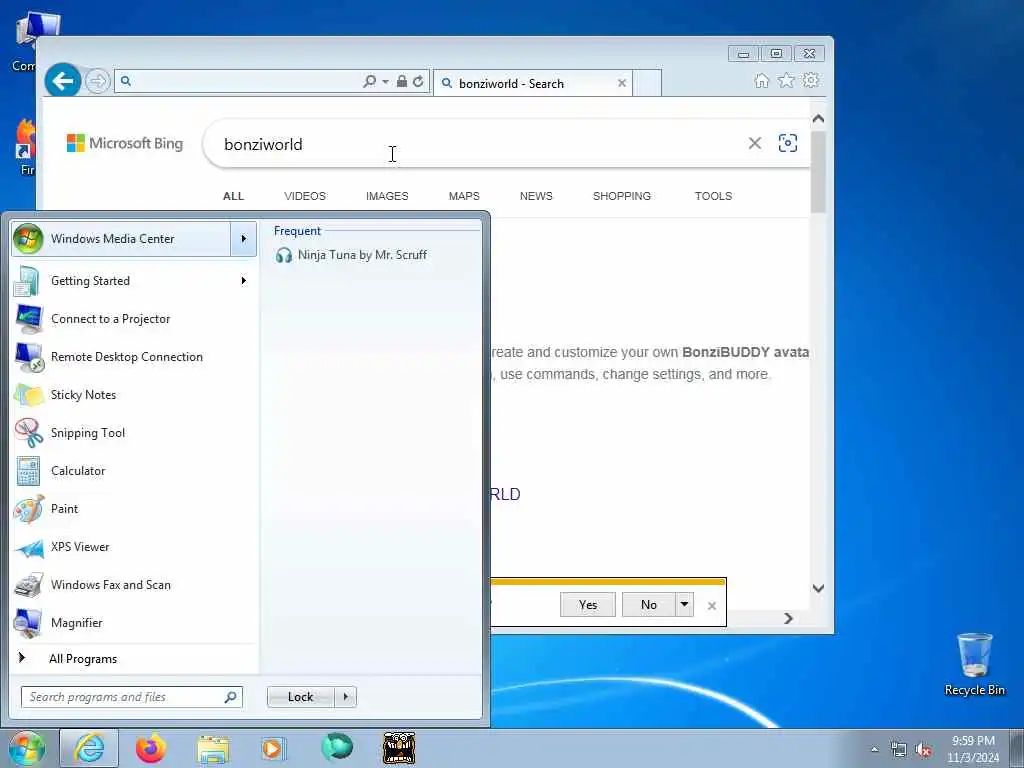This screenshot has height=768, width=1024.
Task: Open File Explorer from the taskbar
Action: click(x=213, y=750)
